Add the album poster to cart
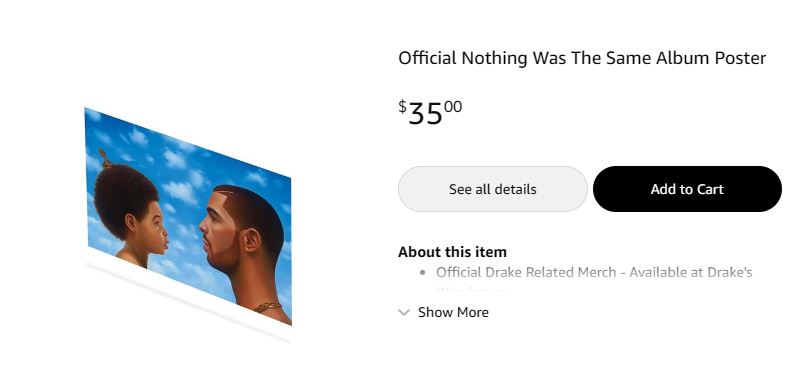793x378 pixels. (x=687, y=189)
